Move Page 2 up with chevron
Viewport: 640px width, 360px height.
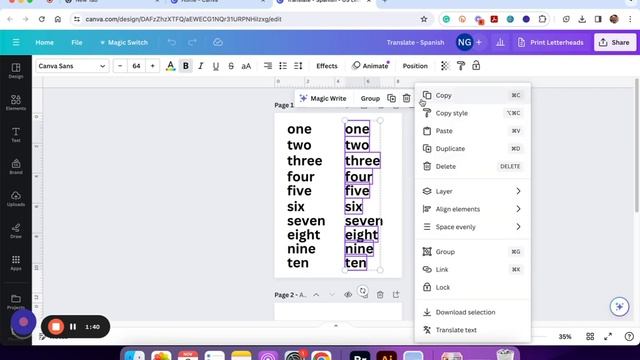pyautogui.click(x=316, y=295)
